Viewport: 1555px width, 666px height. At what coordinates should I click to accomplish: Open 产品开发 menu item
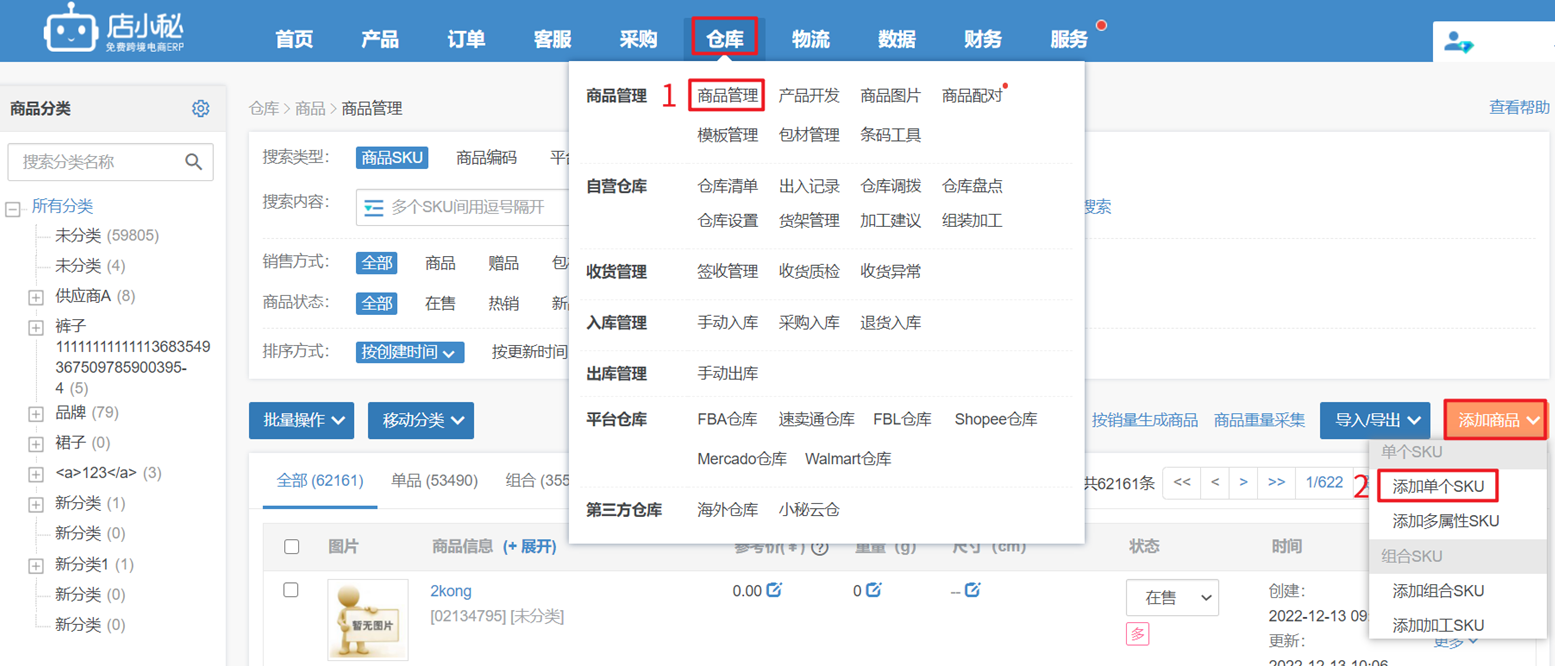(x=809, y=96)
